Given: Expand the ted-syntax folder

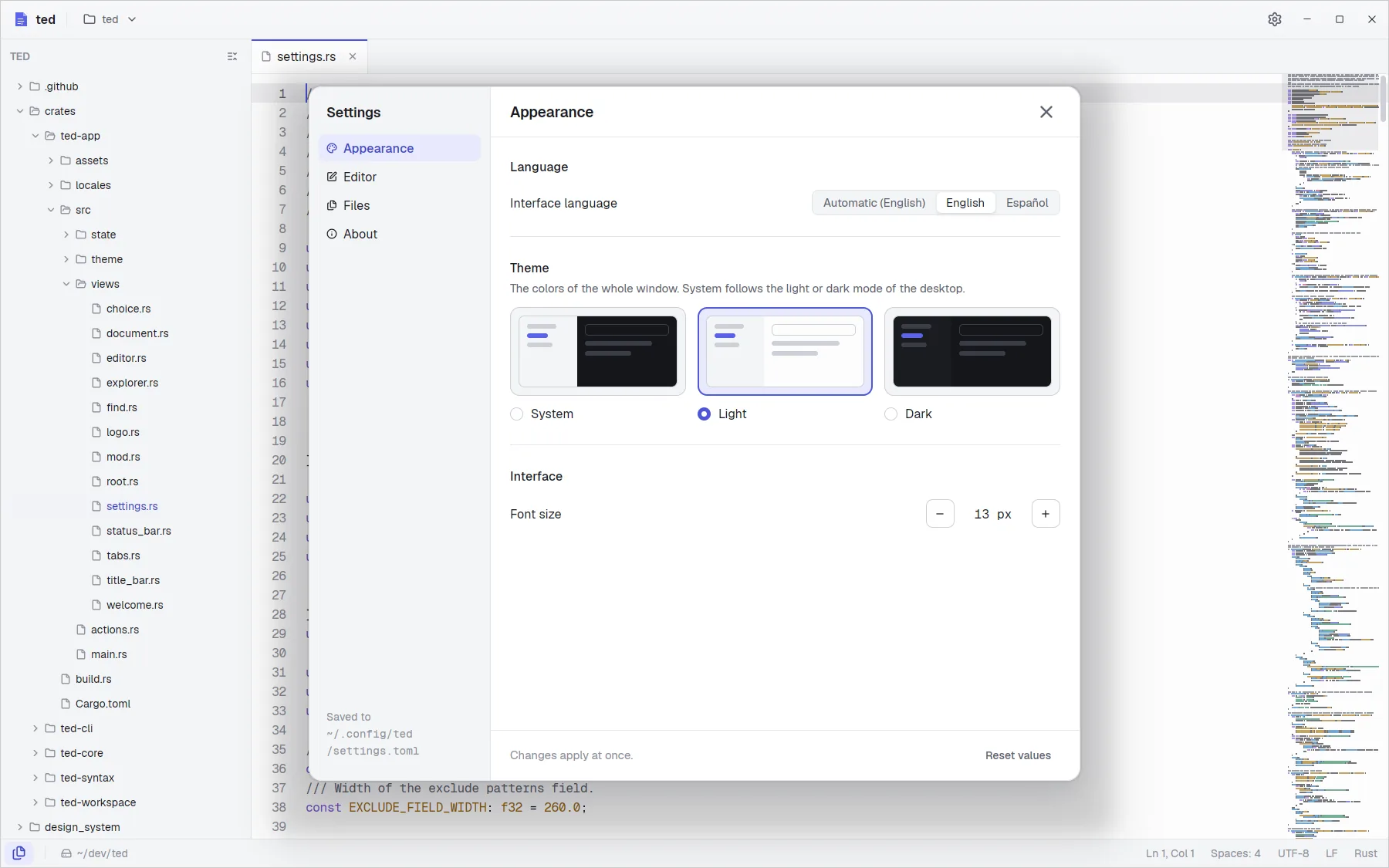Looking at the screenshot, I should tap(35, 778).
